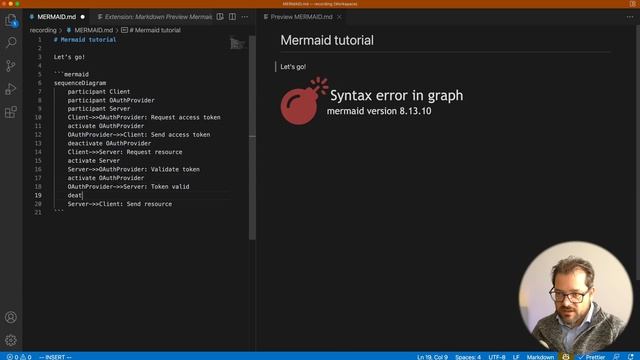
Task: Click the 'sequenceDiagram' line
Action: coord(80,83)
